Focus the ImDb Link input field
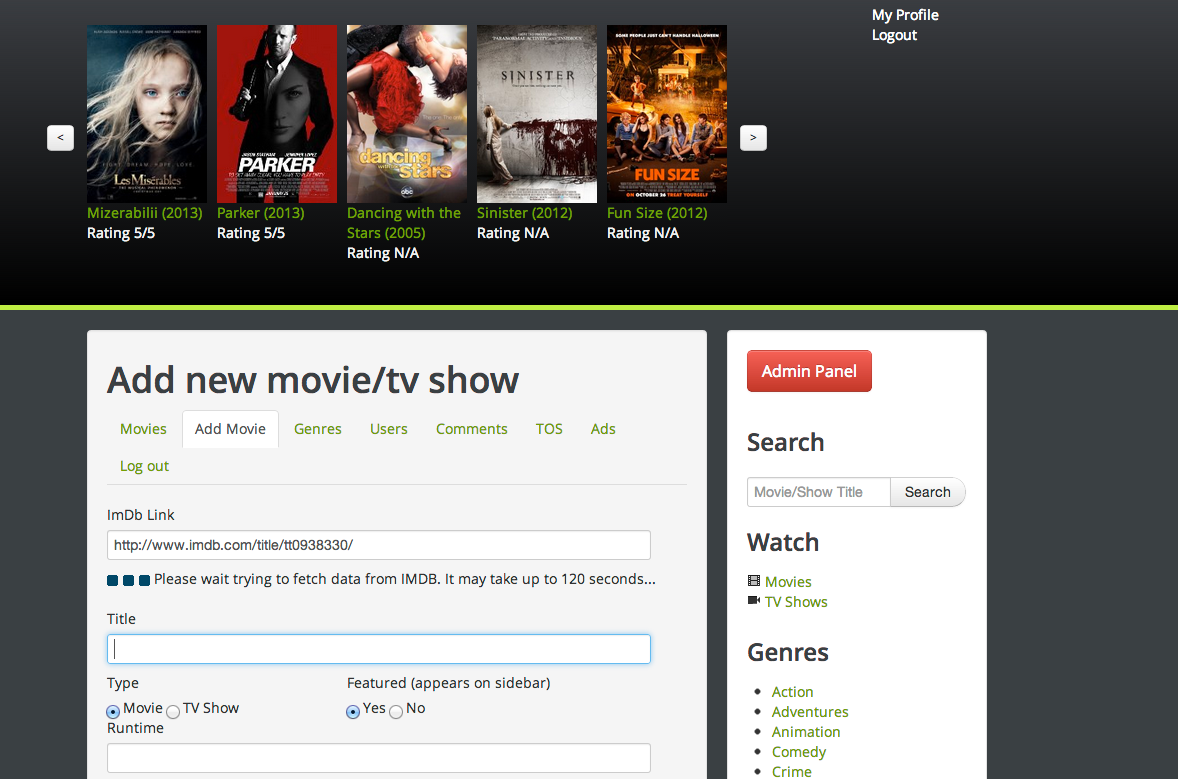This screenshot has height=779, width=1178. point(379,545)
